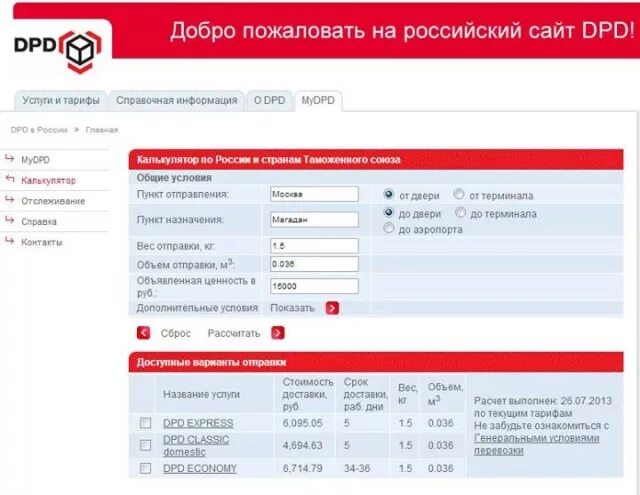Click the Сброс reset button text
The width and height of the screenshot is (640, 495).
pos(176,333)
